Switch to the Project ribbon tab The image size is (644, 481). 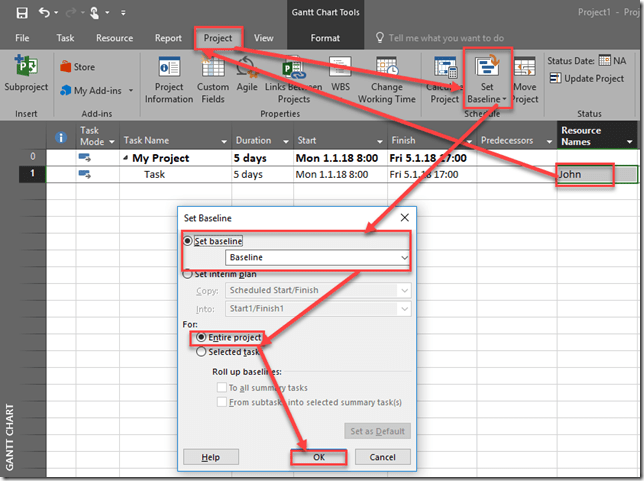point(217,38)
